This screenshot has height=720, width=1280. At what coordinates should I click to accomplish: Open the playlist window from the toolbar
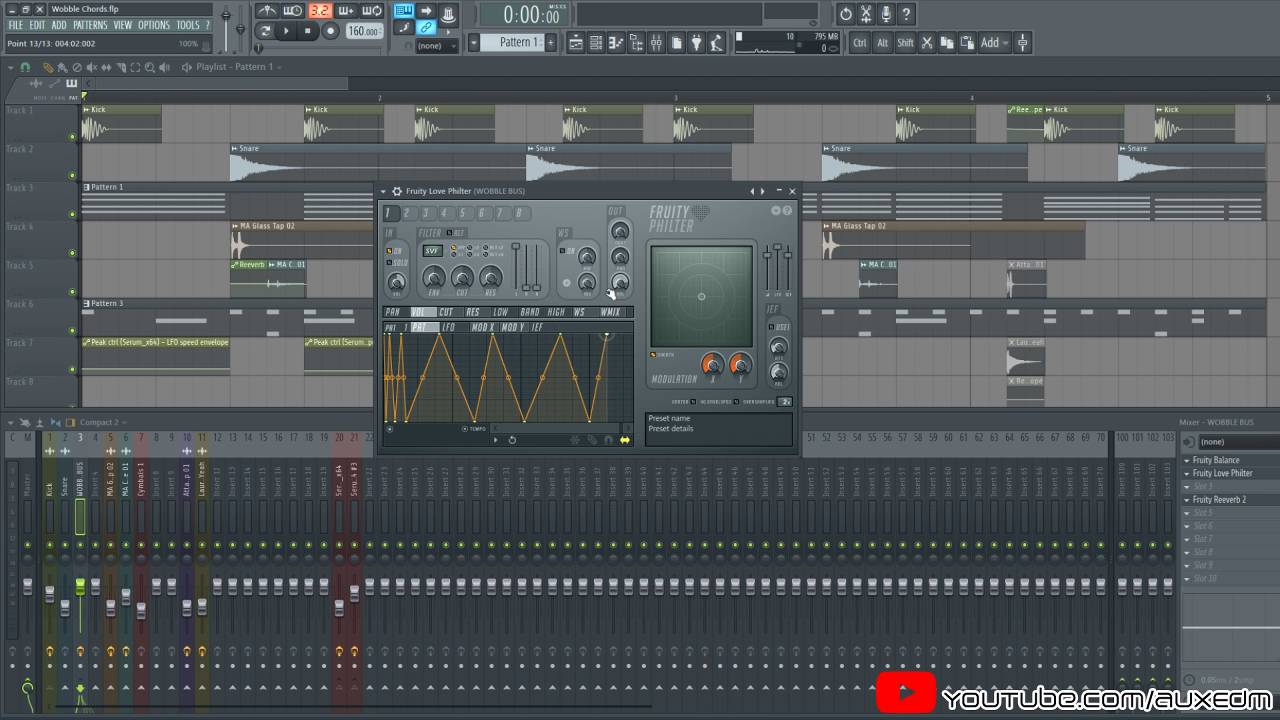tap(576, 42)
